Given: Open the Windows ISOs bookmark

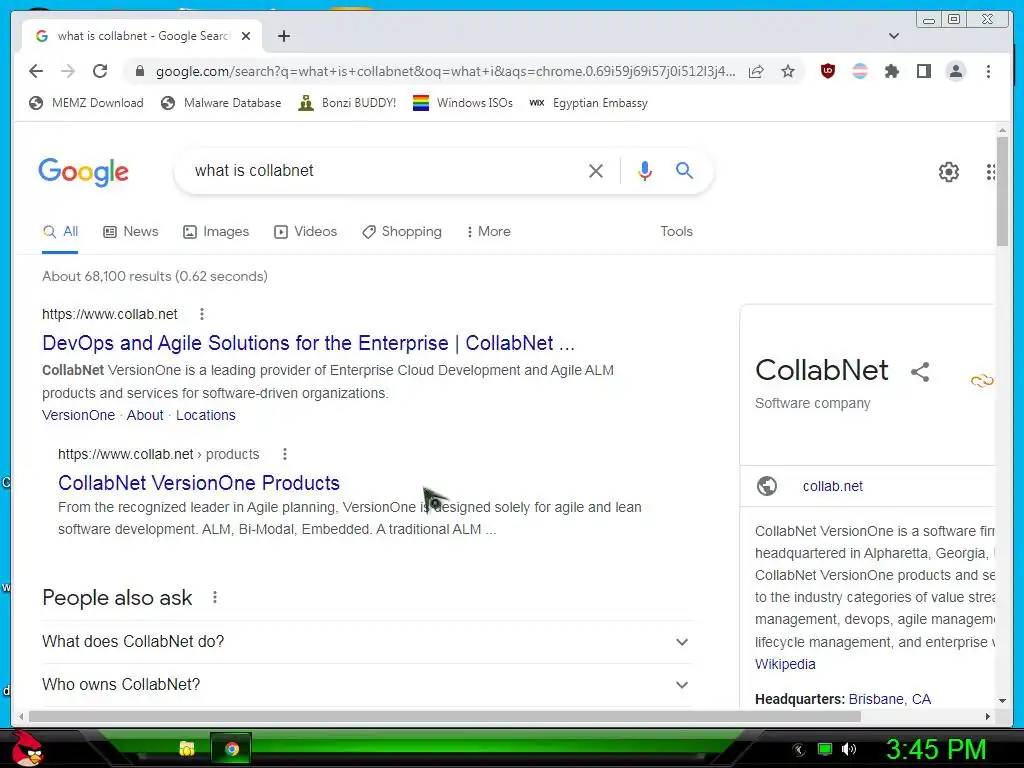Looking at the screenshot, I should pos(463,103).
